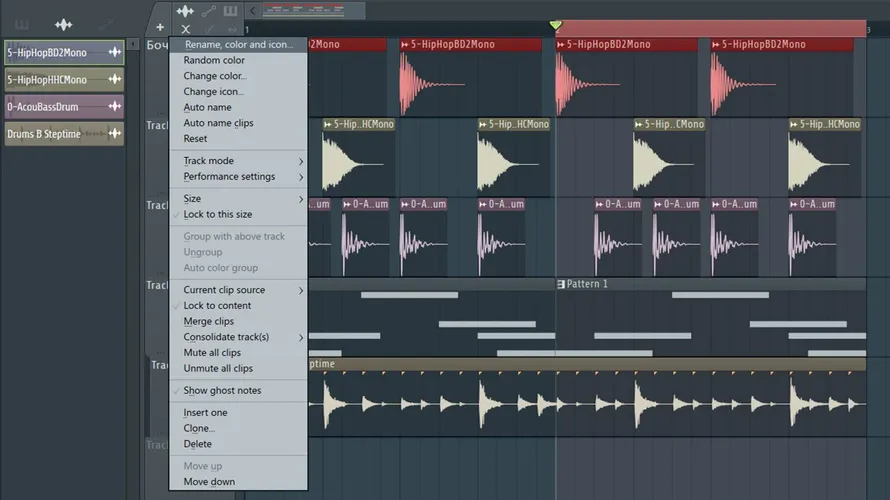Select the pattern (piano keys) filter in the picker panel
The width and height of the screenshot is (890, 500).
[x=22, y=24]
